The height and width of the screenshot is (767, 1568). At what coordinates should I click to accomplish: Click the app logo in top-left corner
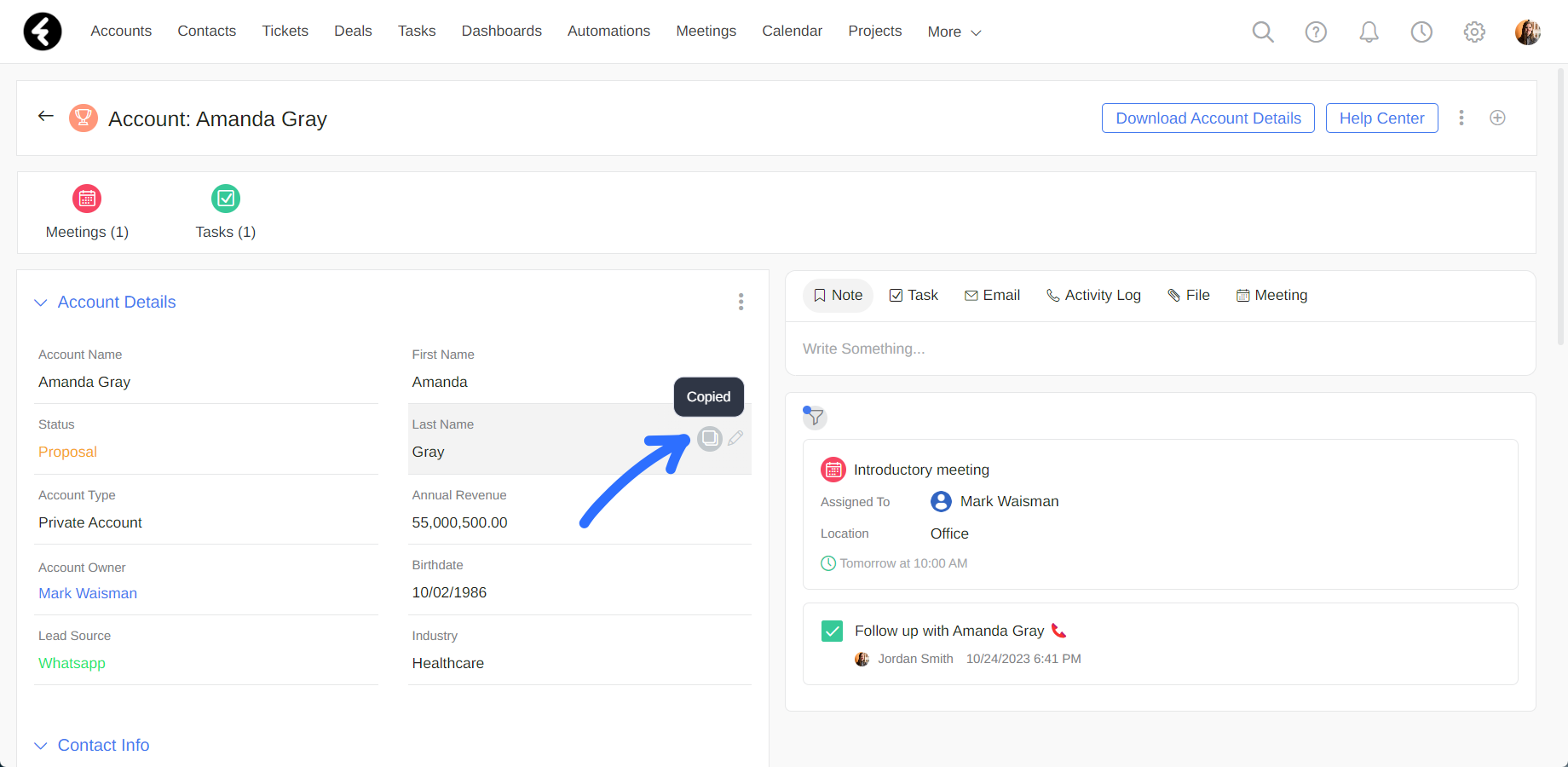point(43,32)
